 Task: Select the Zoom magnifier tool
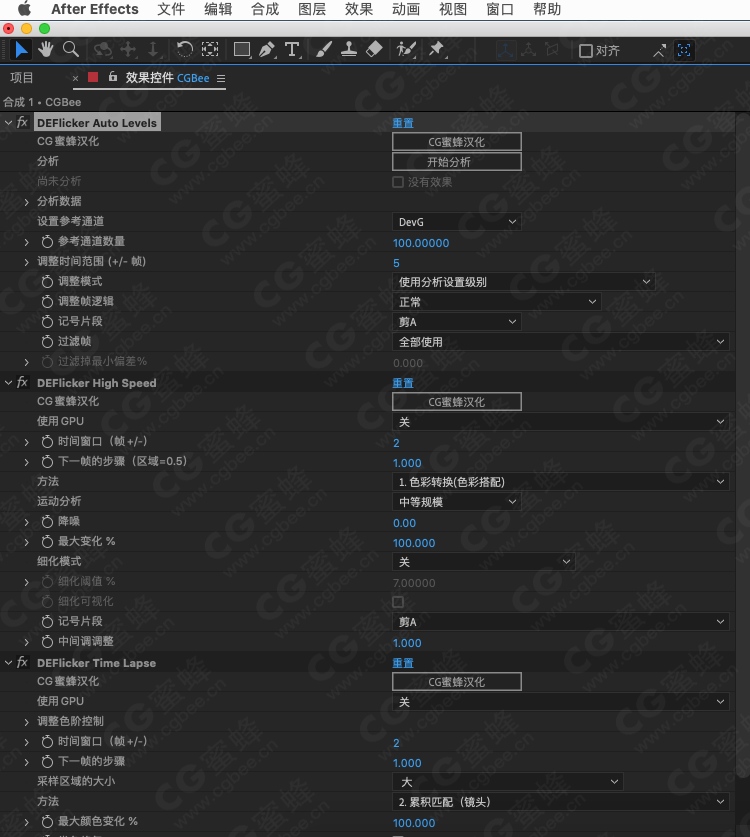pos(70,50)
